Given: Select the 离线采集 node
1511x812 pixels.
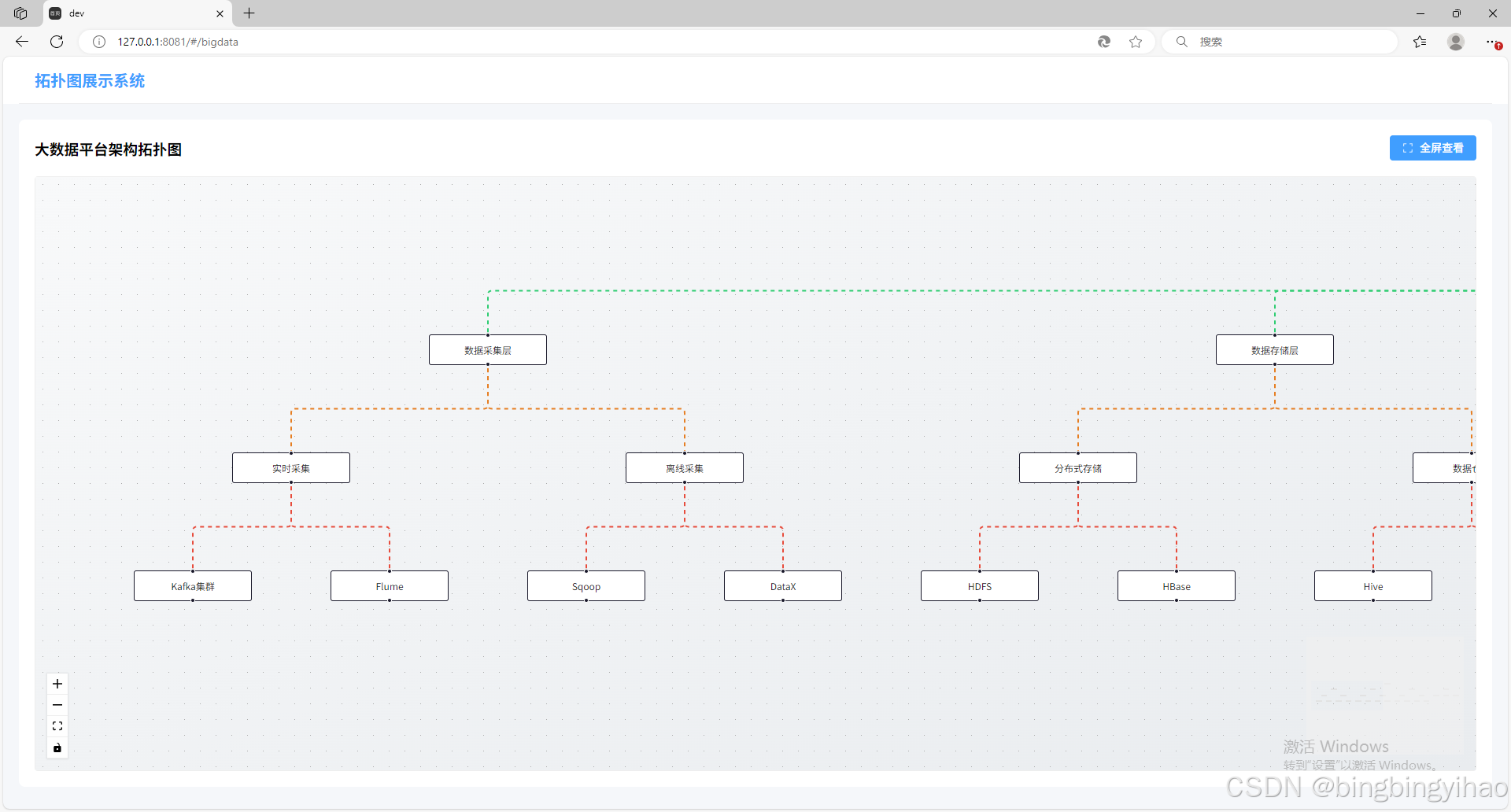Looking at the screenshot, I should pyautogui.click(x=685, y=468).
